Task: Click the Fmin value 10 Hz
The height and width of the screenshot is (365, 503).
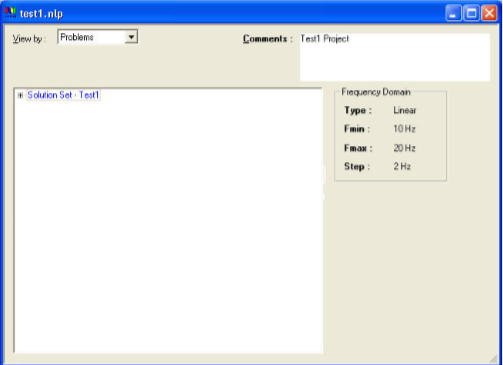Action: pos(404,129)
